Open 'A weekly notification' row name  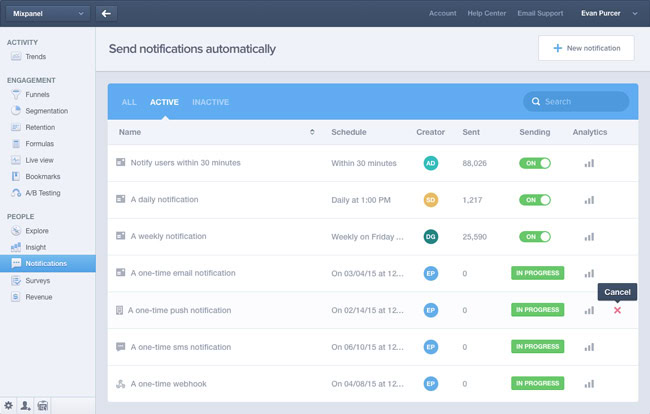click(168, 236)
